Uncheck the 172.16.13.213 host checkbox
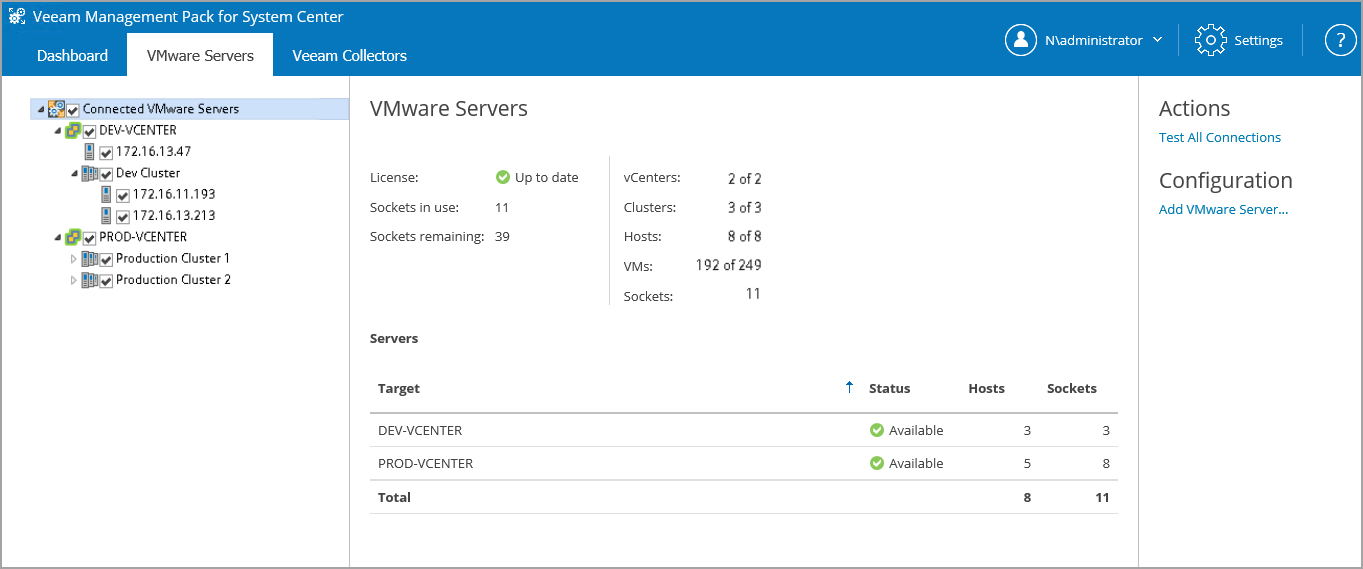This screenshot has height=569, width=1363. 123,217
